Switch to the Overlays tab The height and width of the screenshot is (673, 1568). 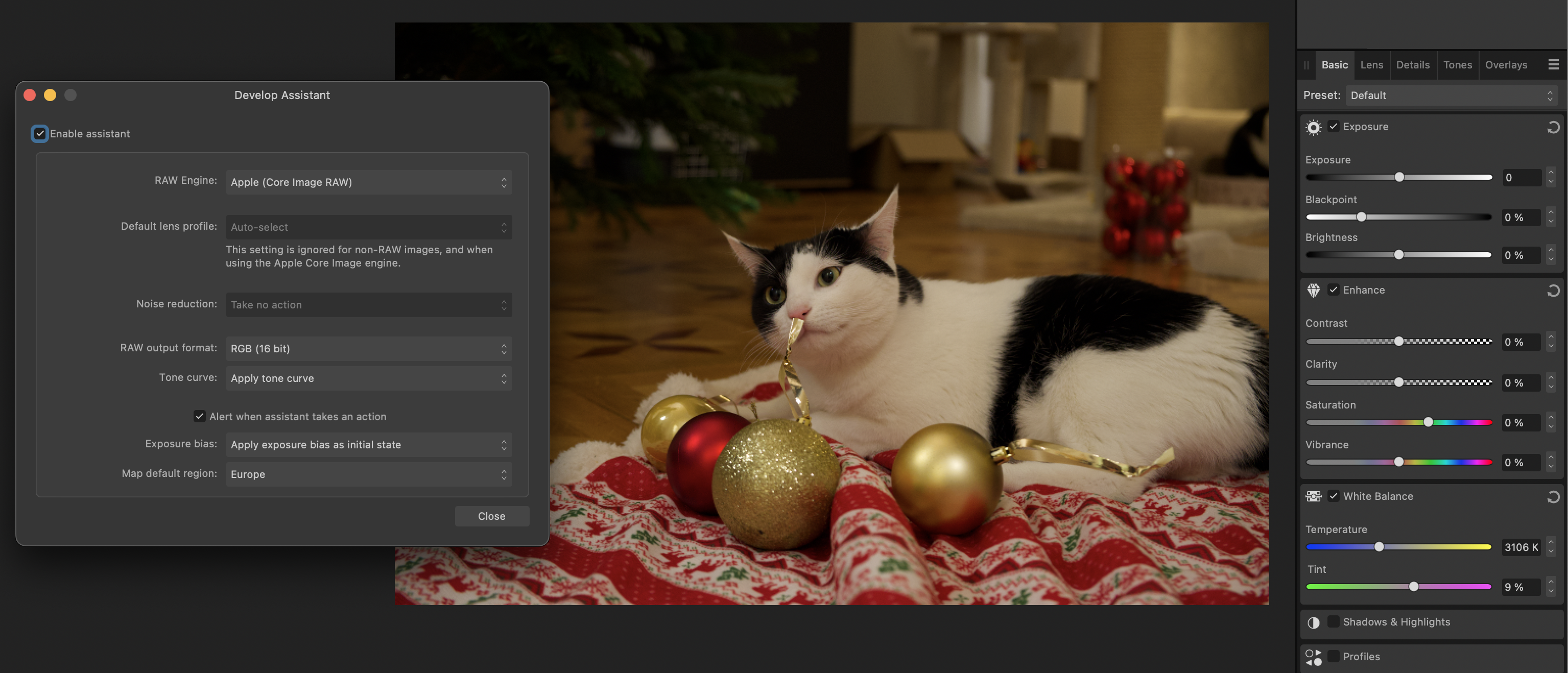1506,64
